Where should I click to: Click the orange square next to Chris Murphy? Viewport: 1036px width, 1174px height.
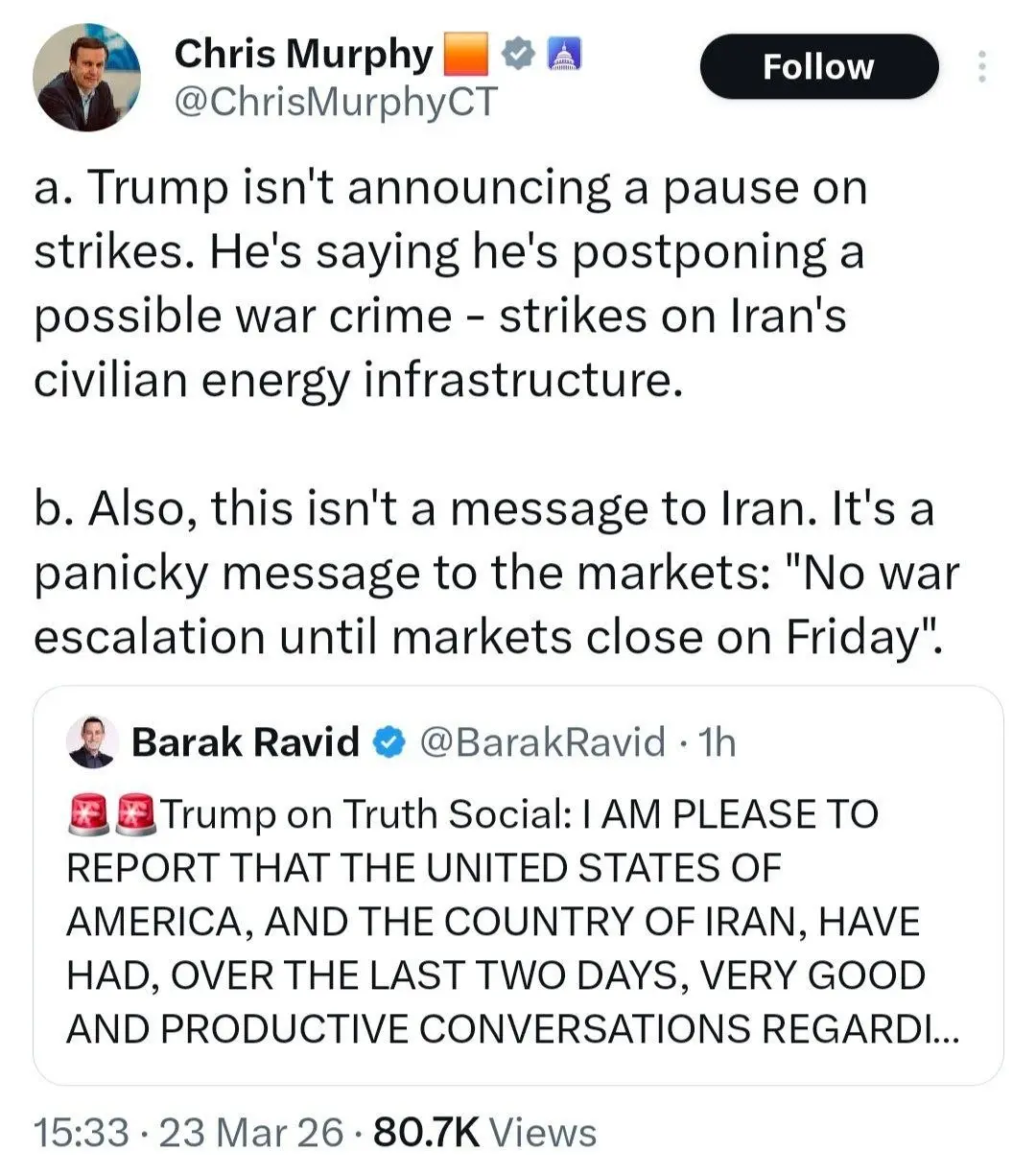[x=466, y=55]
